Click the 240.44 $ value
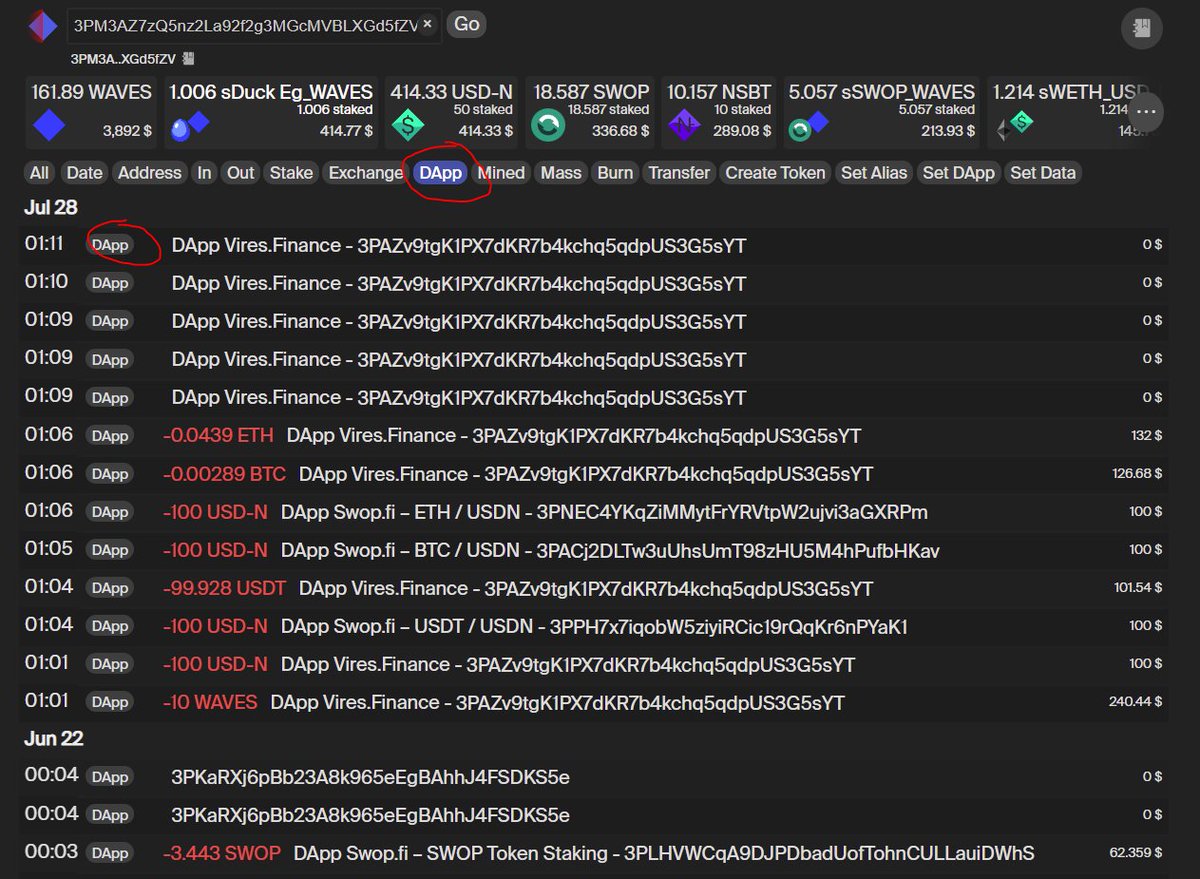1200x879 pixels. pos(1135,703)
